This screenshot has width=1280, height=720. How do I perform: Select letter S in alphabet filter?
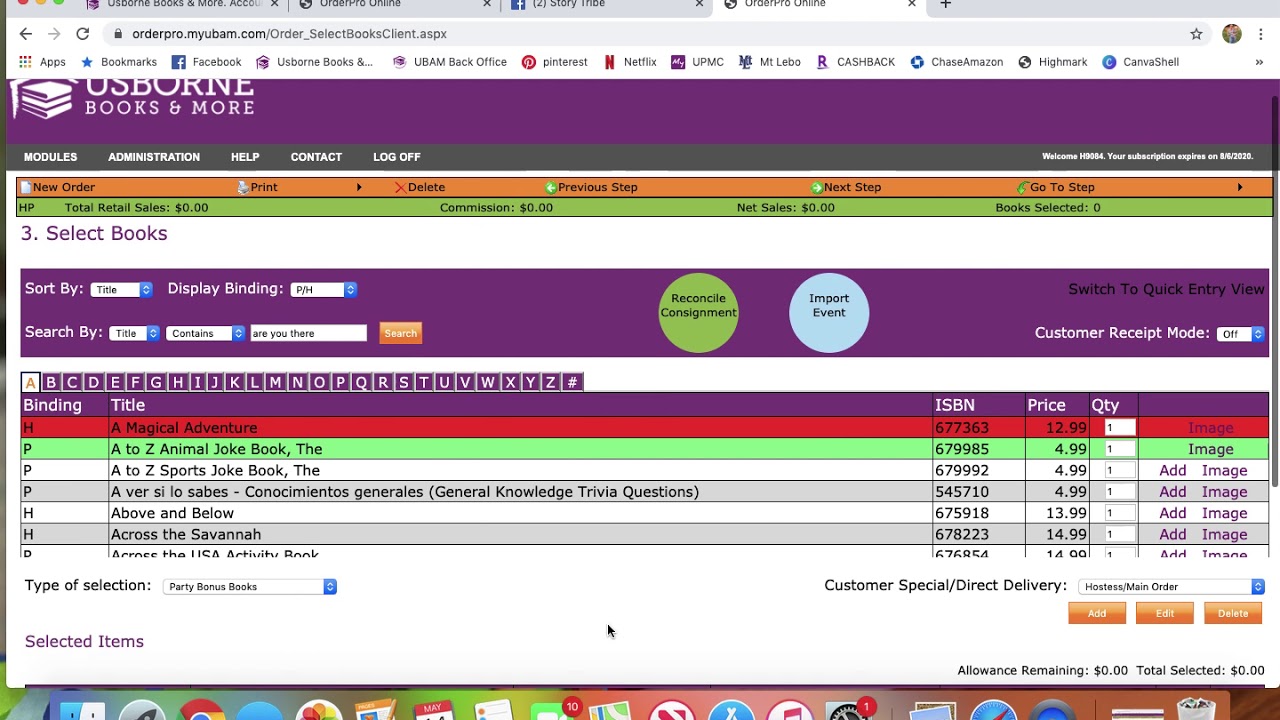(403, 382)
